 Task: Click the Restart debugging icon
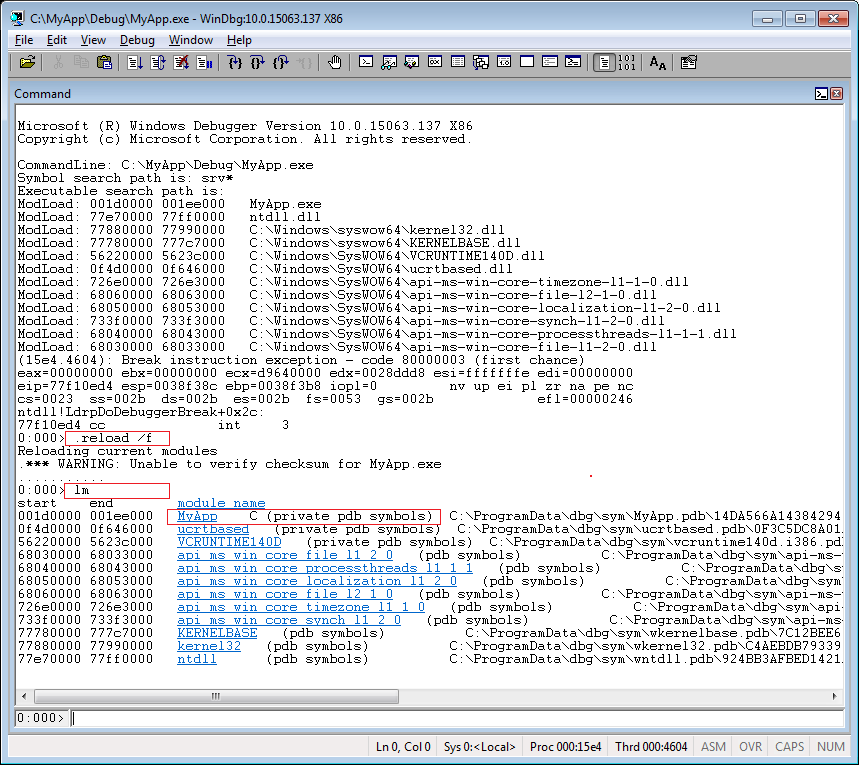tap(158, 62)
